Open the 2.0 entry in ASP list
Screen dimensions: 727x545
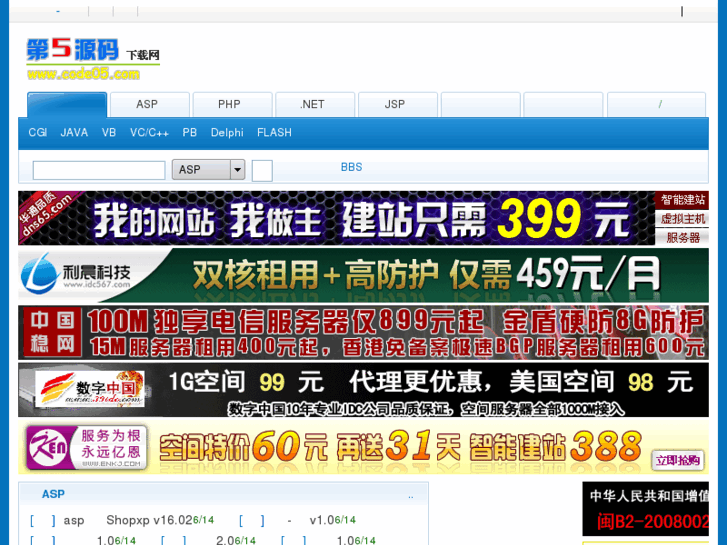227,540
